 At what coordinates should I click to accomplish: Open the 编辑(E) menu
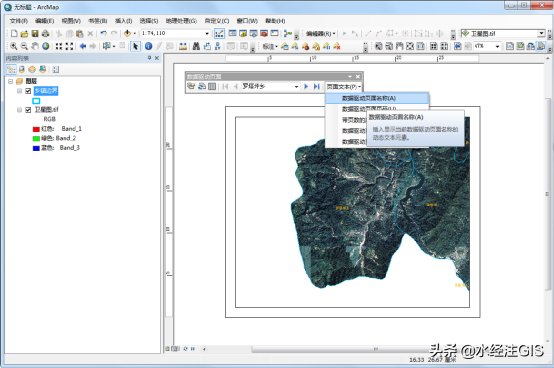(x=45, y=21)
